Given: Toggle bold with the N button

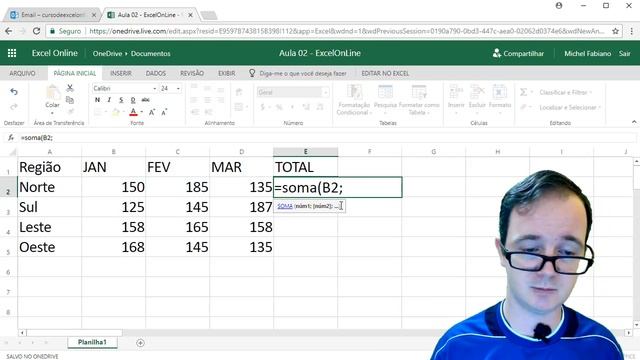Looking at the screenshot, I should [97, 100].
